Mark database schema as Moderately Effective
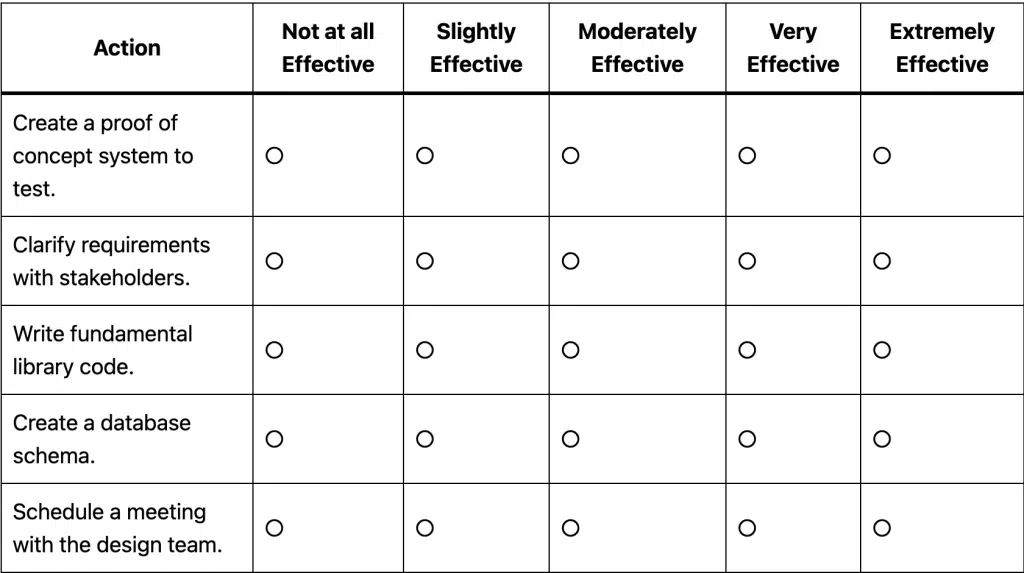Image resolution: width=1024 pixels, height=573 pixels. pyautogui.click(x=571, y=439)
